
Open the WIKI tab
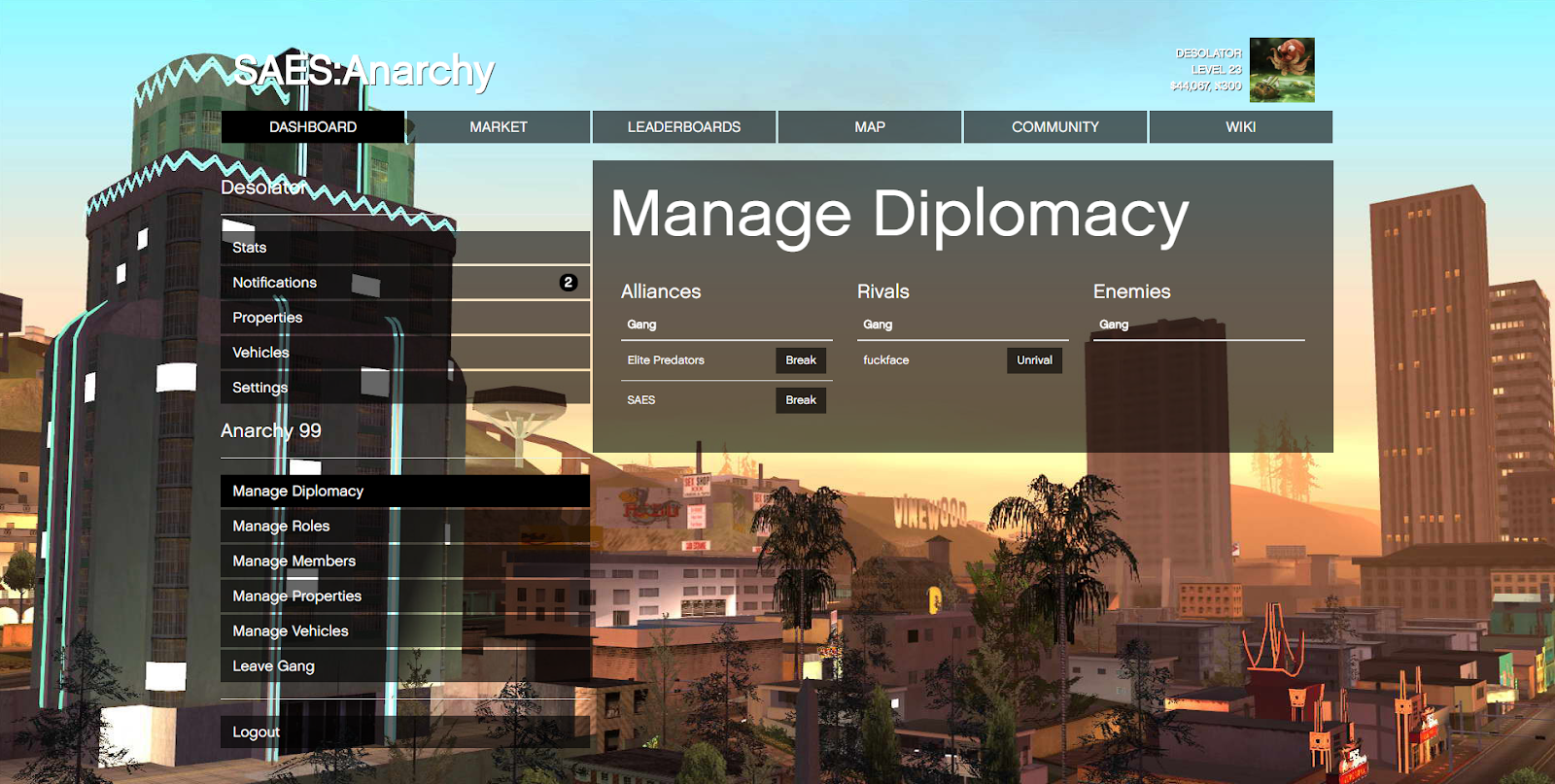[1241, 127]
